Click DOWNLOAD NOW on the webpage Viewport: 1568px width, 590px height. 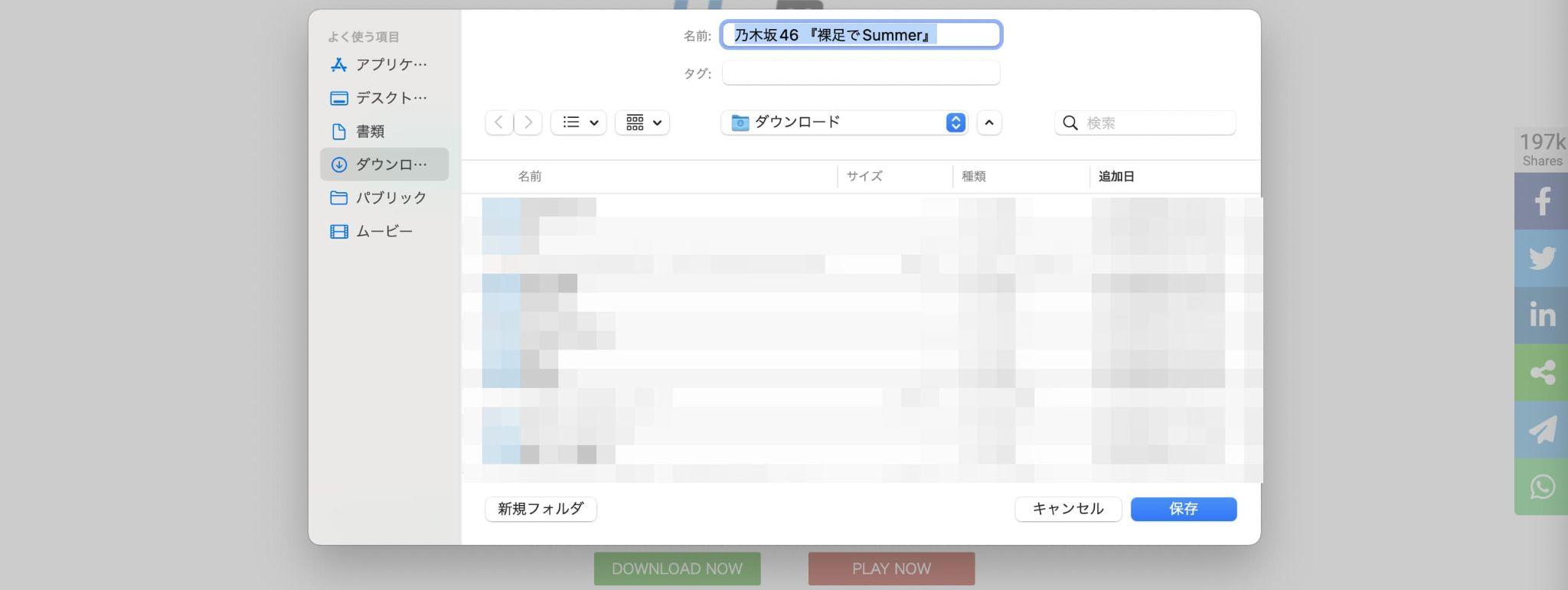[x=678, y=569]
